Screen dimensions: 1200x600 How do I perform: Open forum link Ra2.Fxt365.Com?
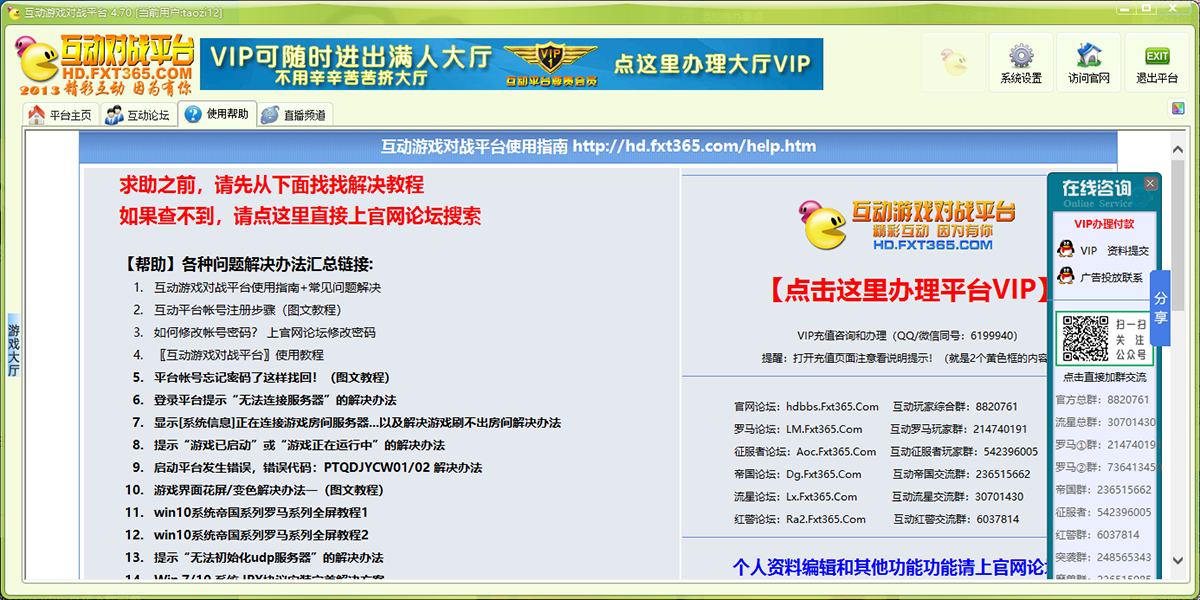[x=826, y=520]
